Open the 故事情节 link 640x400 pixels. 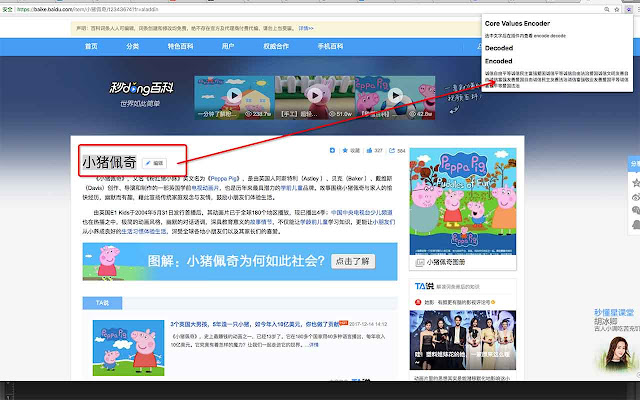(x=261, y=222)
